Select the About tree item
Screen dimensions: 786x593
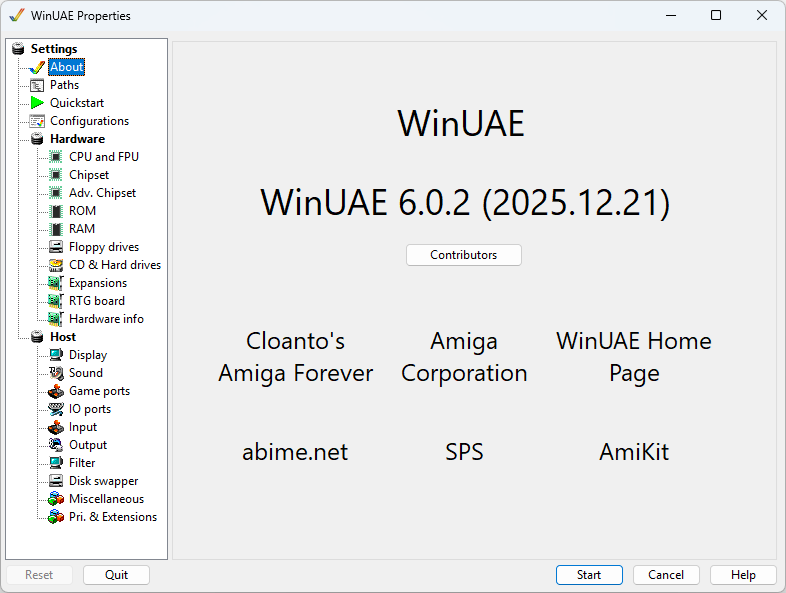click(x=67, y=67)
